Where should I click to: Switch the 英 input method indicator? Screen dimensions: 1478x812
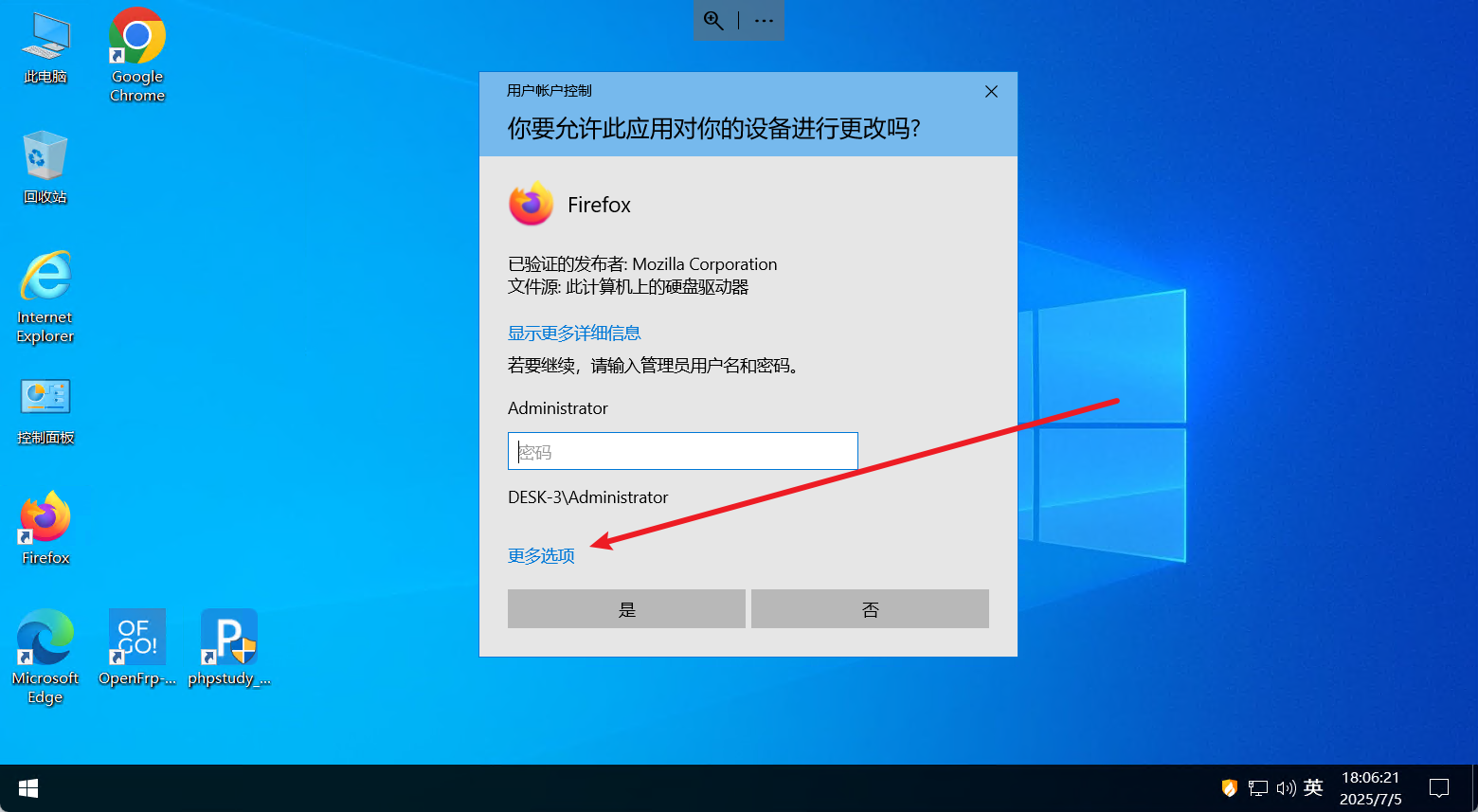coord(1313,788)
